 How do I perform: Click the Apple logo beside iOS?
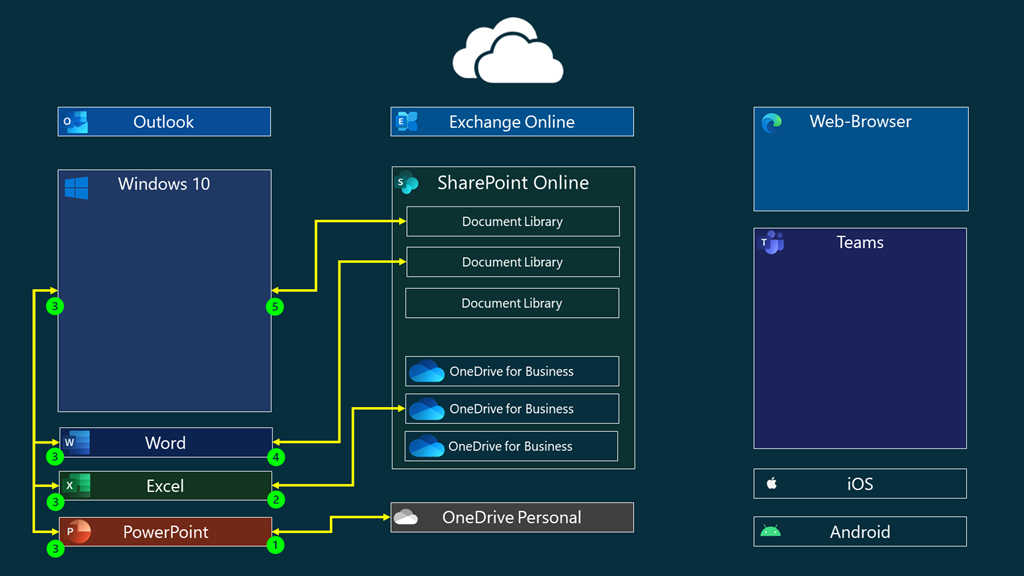pyautogui.click(x=771, y=484)
